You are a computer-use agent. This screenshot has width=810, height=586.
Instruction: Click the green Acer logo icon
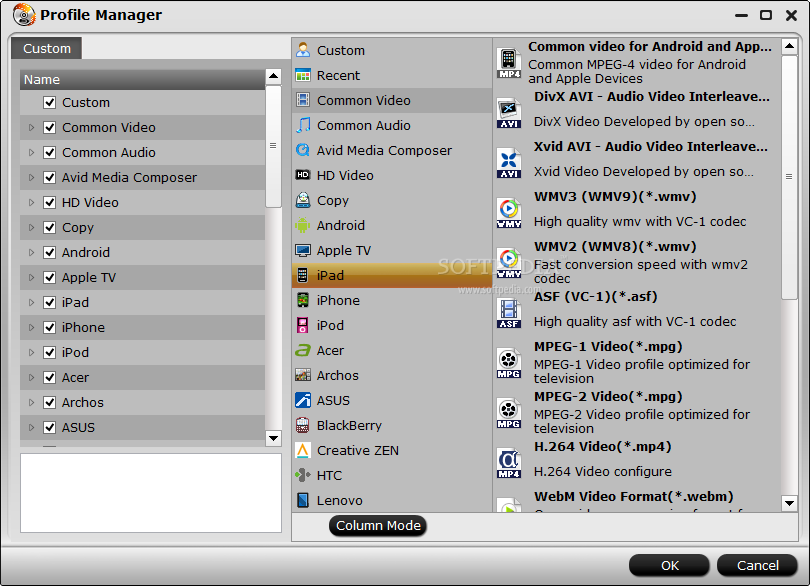click(303, 350)
